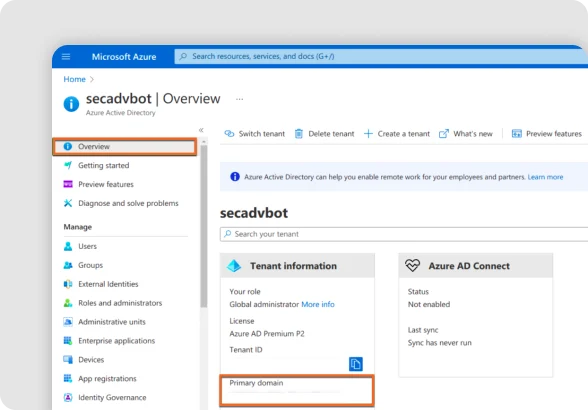
Task: Open the ellipsis more options menu
Action: (239, 99)
